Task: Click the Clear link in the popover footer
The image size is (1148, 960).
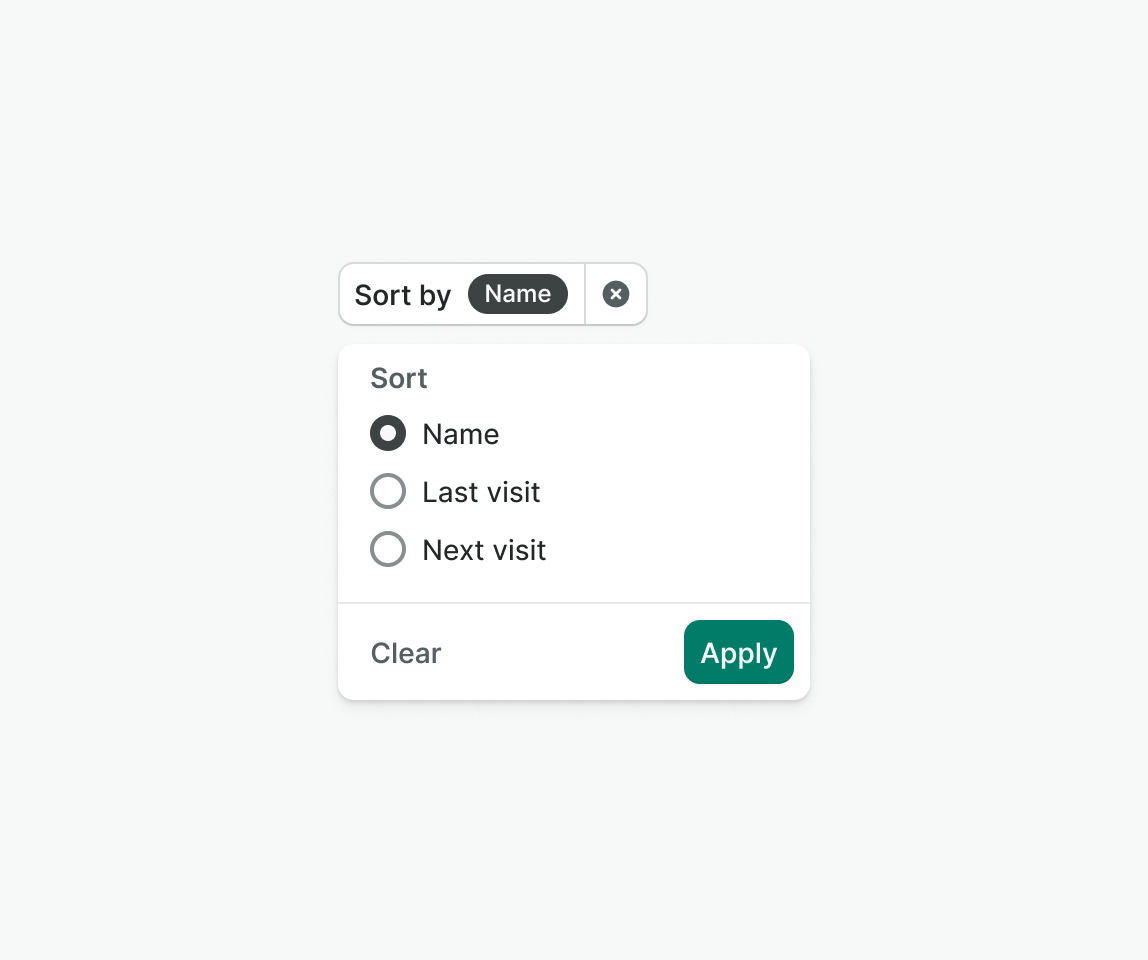Action: (x=406, y=653)
